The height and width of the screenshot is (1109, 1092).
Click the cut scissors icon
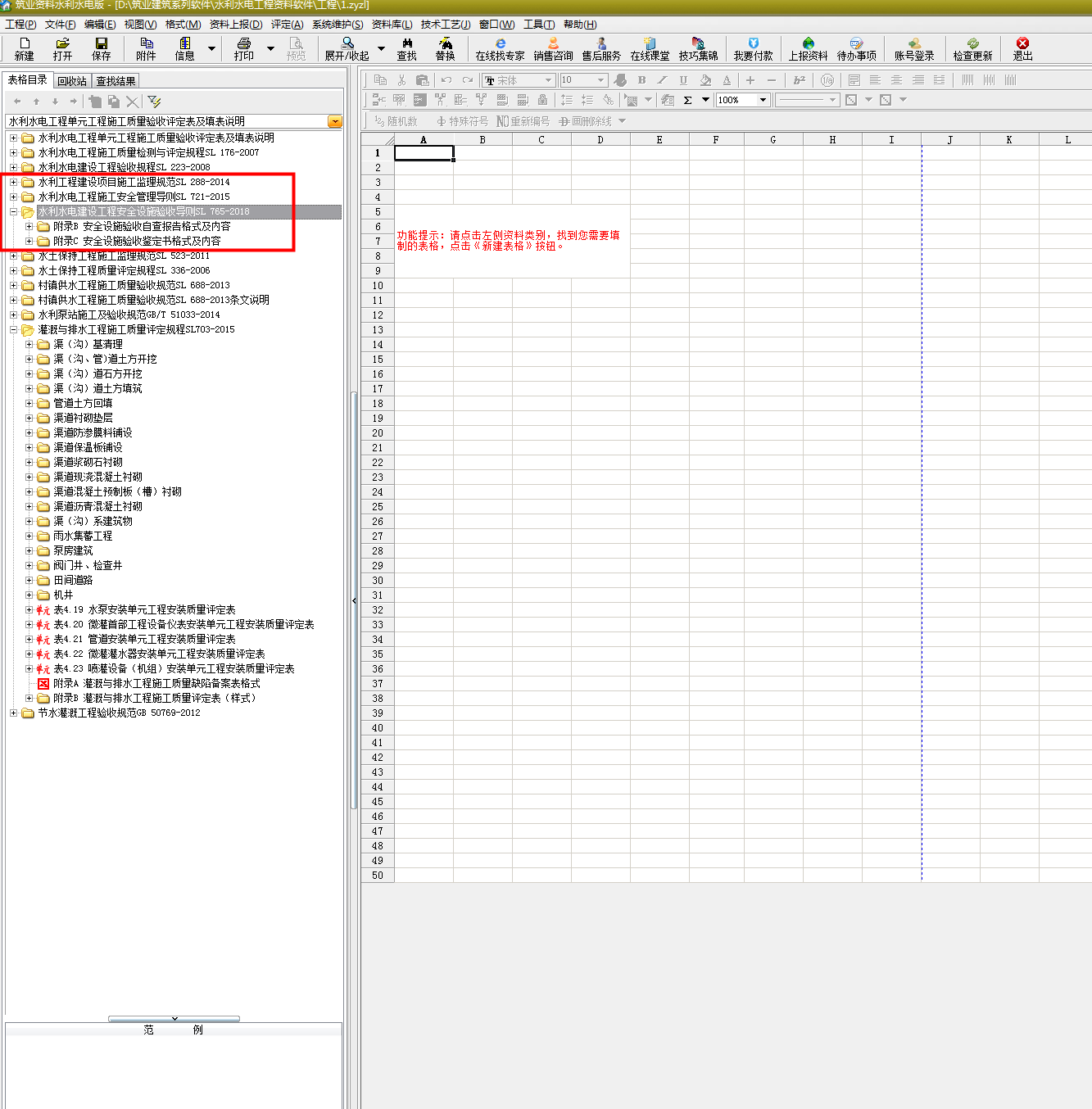point(401,80)
